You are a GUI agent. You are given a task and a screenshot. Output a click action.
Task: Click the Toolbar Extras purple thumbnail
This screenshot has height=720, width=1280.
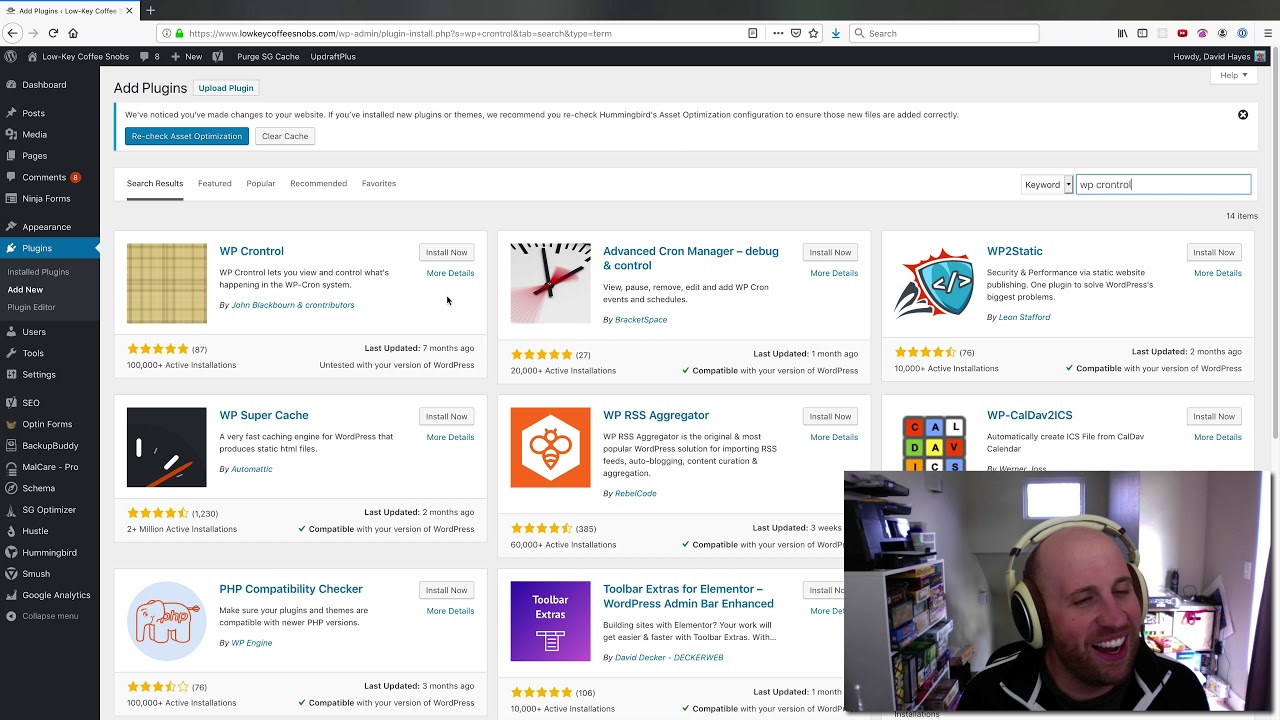pos(550,621)
